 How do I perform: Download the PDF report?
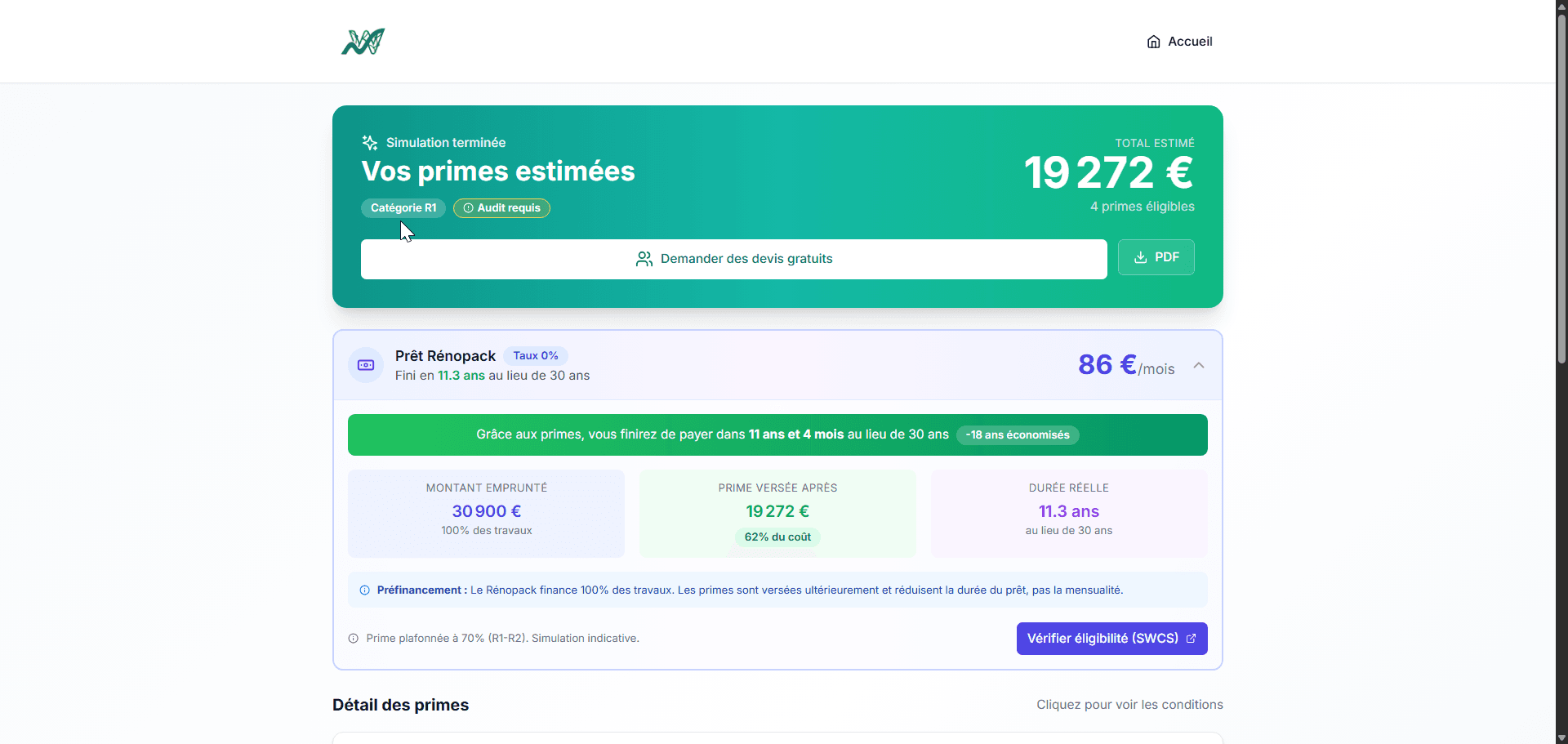(x=1156, y=257)
